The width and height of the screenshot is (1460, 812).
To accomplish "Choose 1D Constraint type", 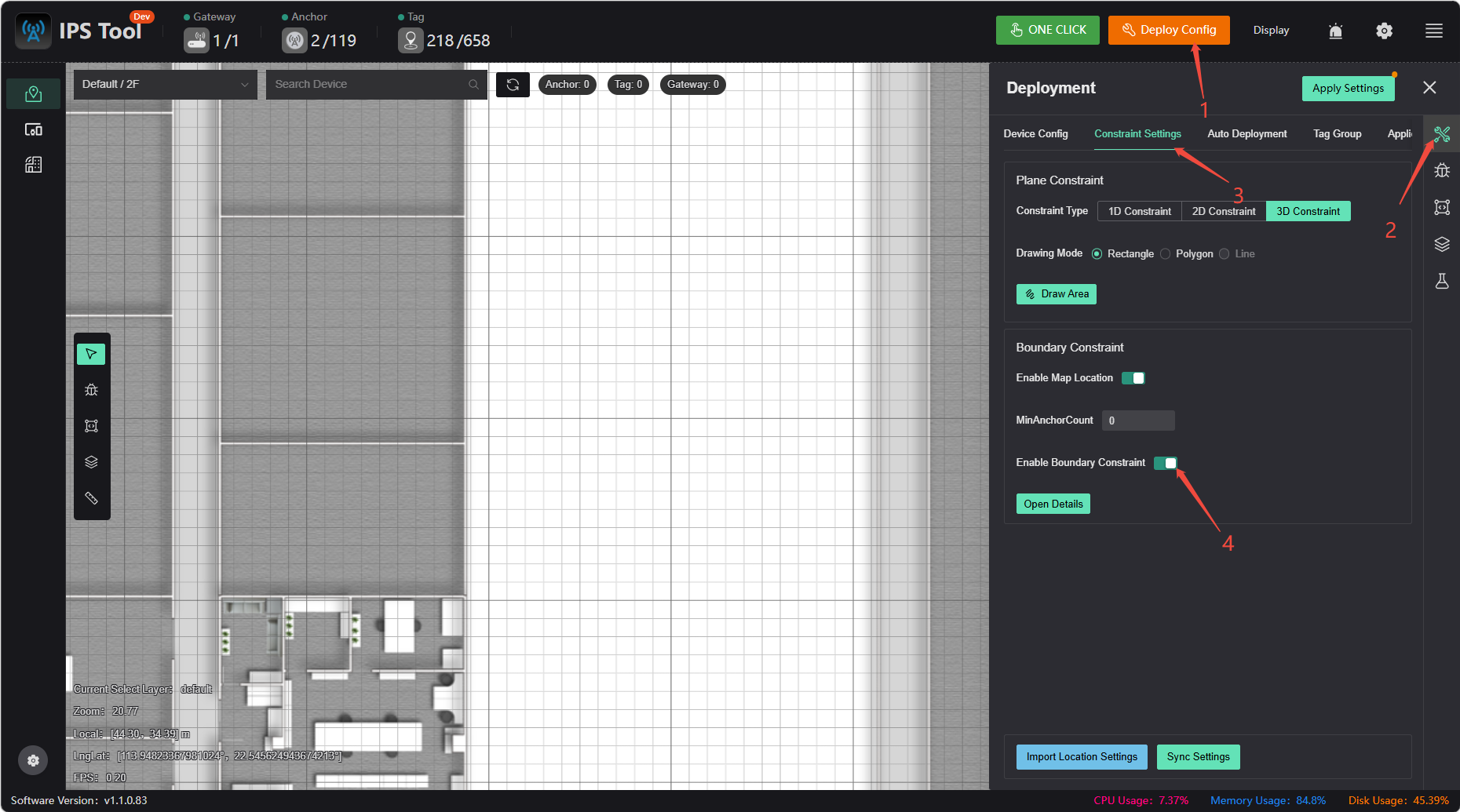I will click(1140, 211).
